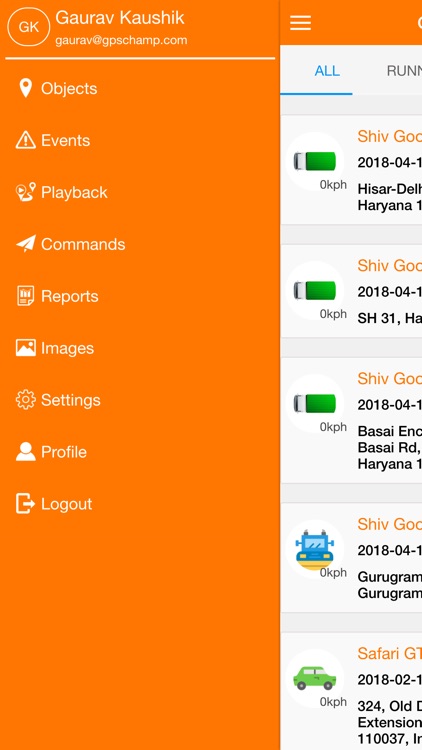422x750 pixels.
Task: Open the Events menu item
Action: coord(140,140)
